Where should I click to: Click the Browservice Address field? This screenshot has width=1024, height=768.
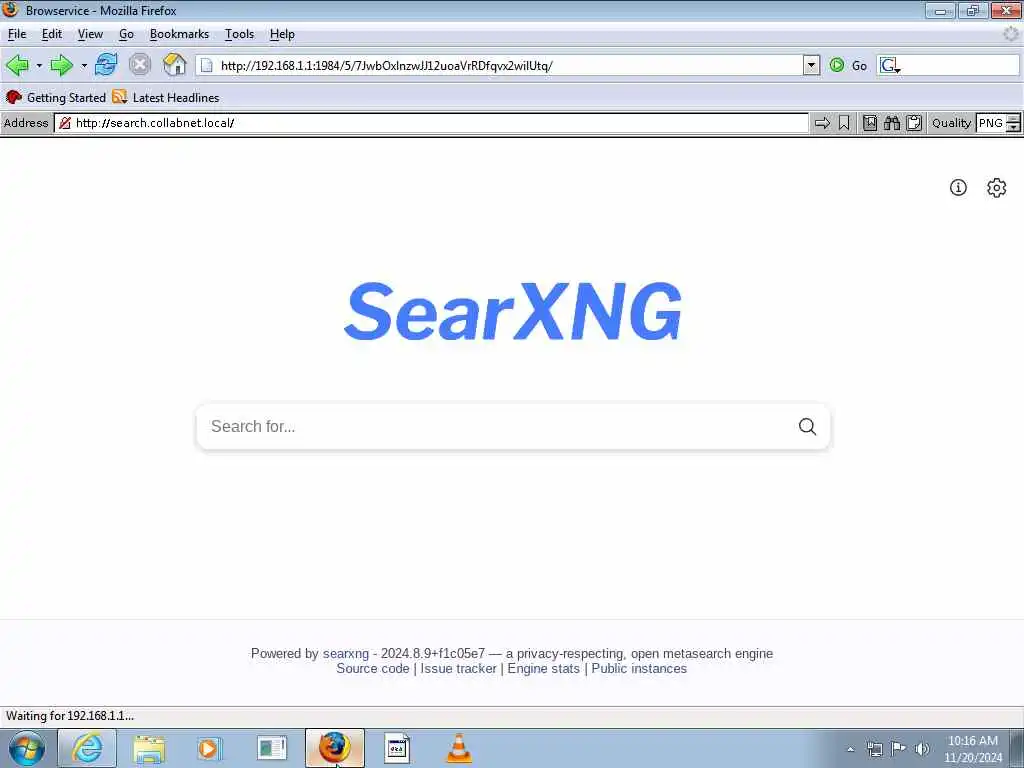[x=431, y=123]
